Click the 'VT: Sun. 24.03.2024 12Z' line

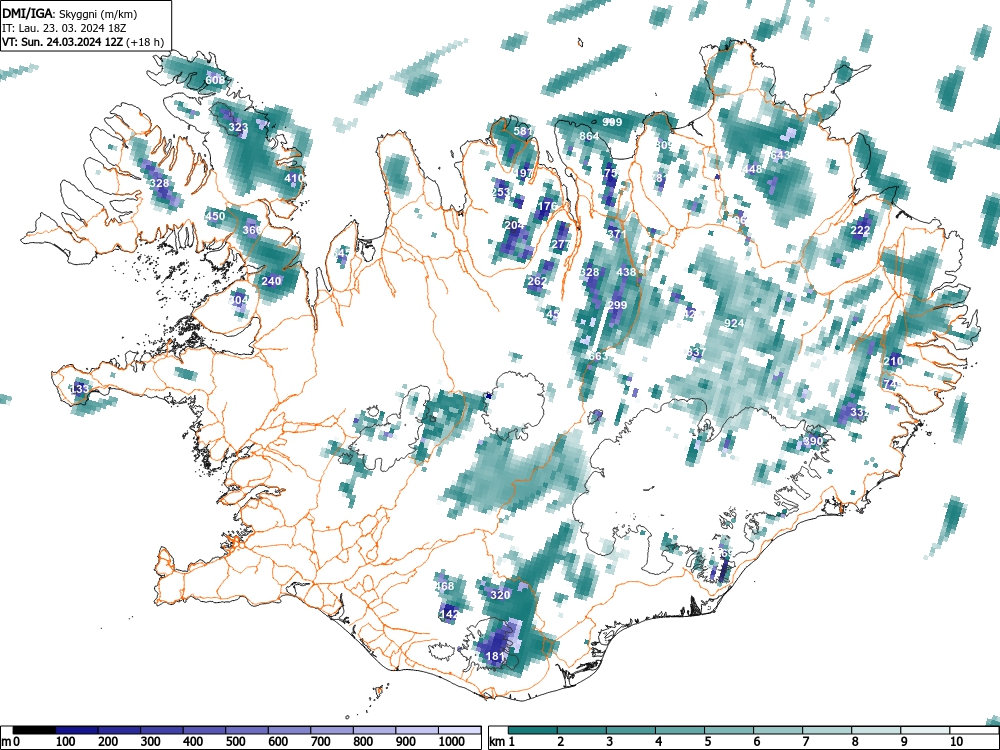coord(63,42)
